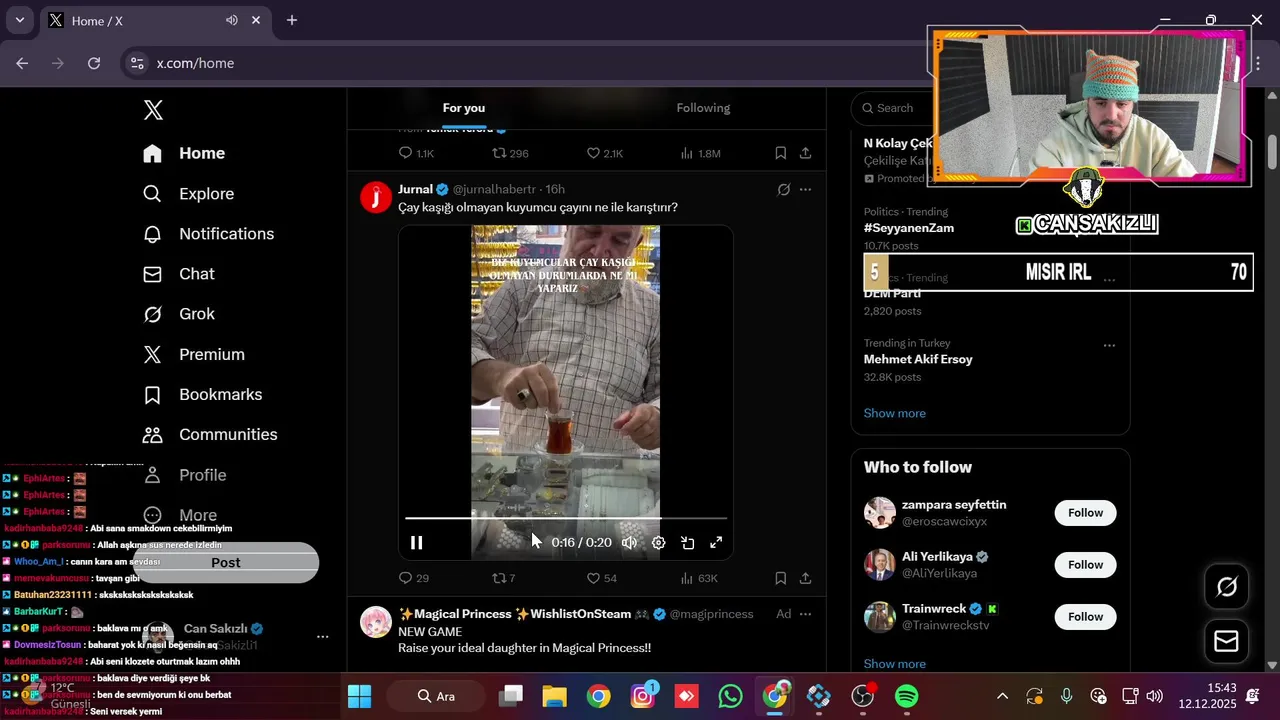Toggle picture-in-picture on video

[x=688, y=543]
